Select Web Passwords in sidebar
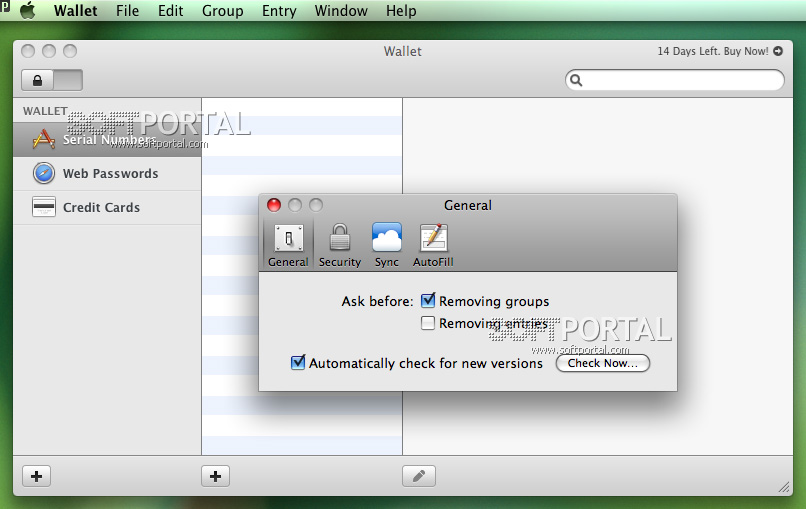The width and height of the screenshot is (806, 509). pos(107,174)
